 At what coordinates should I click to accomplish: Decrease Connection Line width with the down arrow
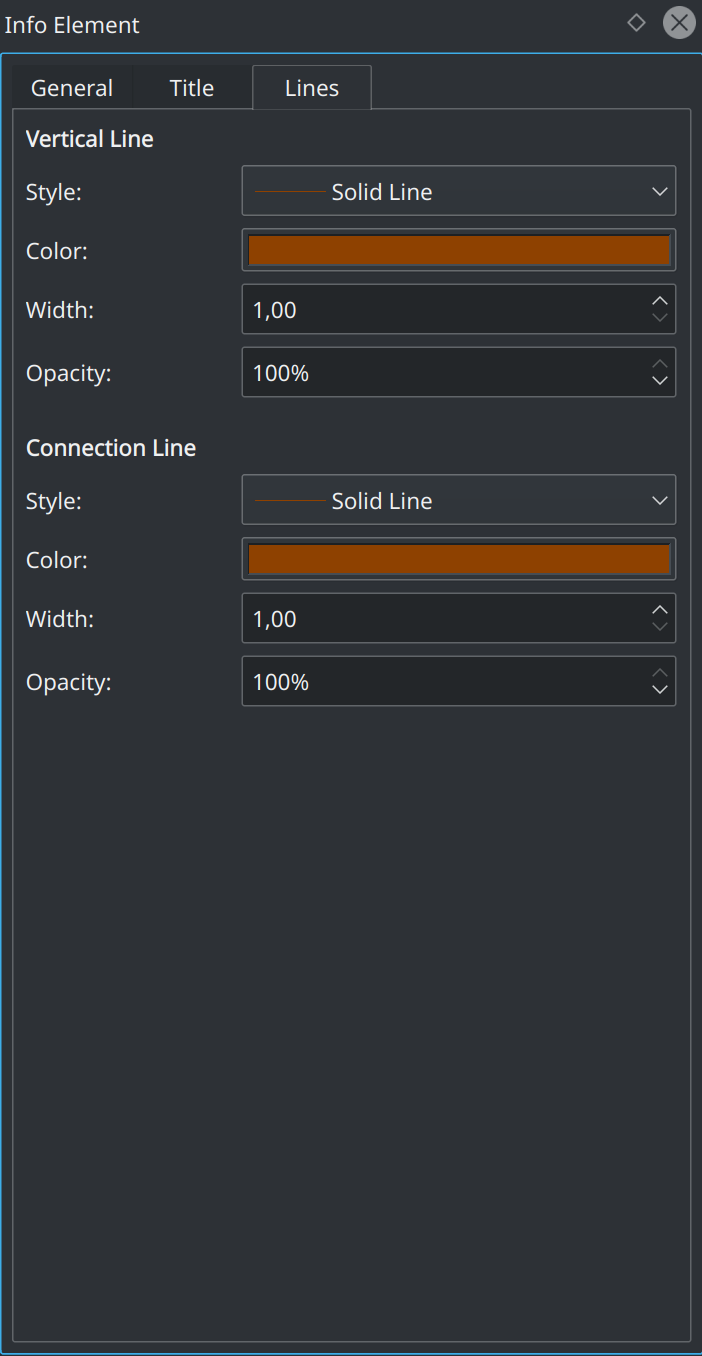click(x=660, y=627)
